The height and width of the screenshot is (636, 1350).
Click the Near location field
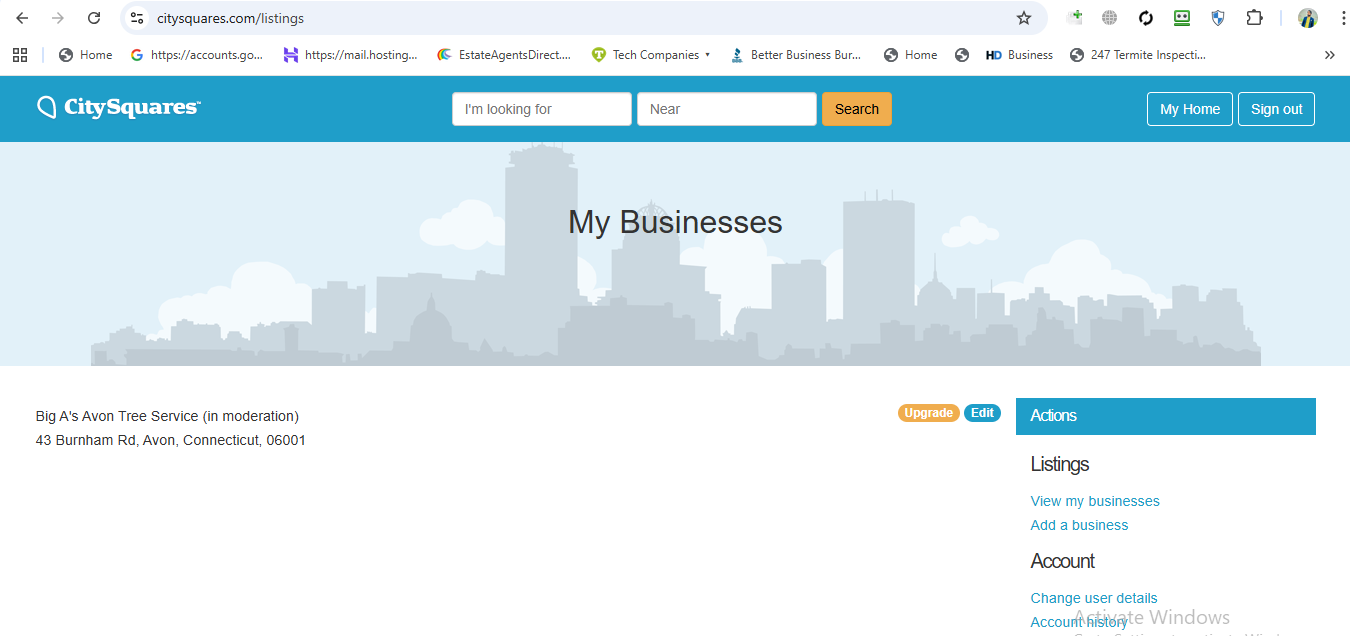pyautogui.click(x=726, y=109)
